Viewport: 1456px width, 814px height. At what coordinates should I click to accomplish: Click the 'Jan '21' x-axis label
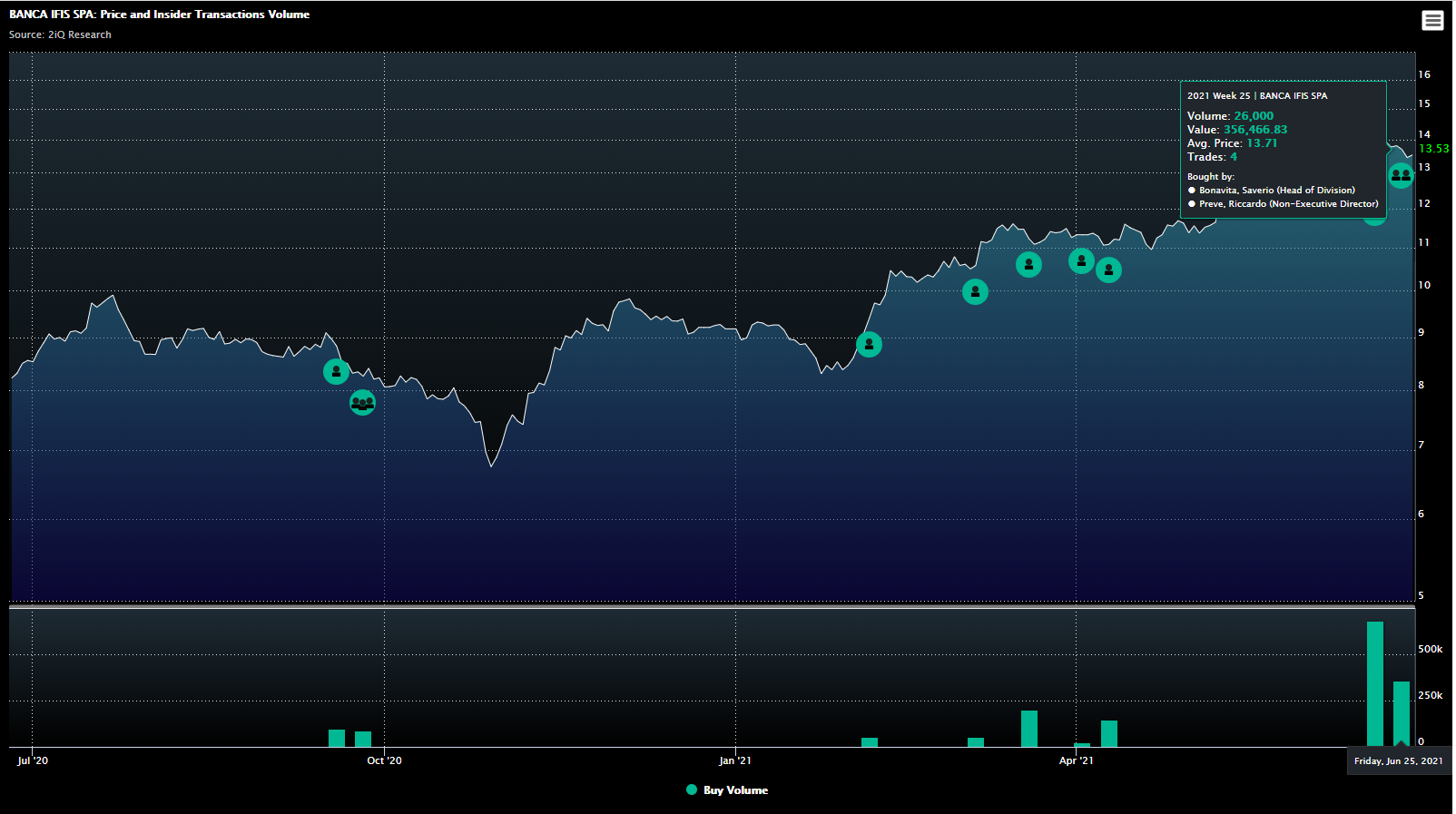pos(735,760)
